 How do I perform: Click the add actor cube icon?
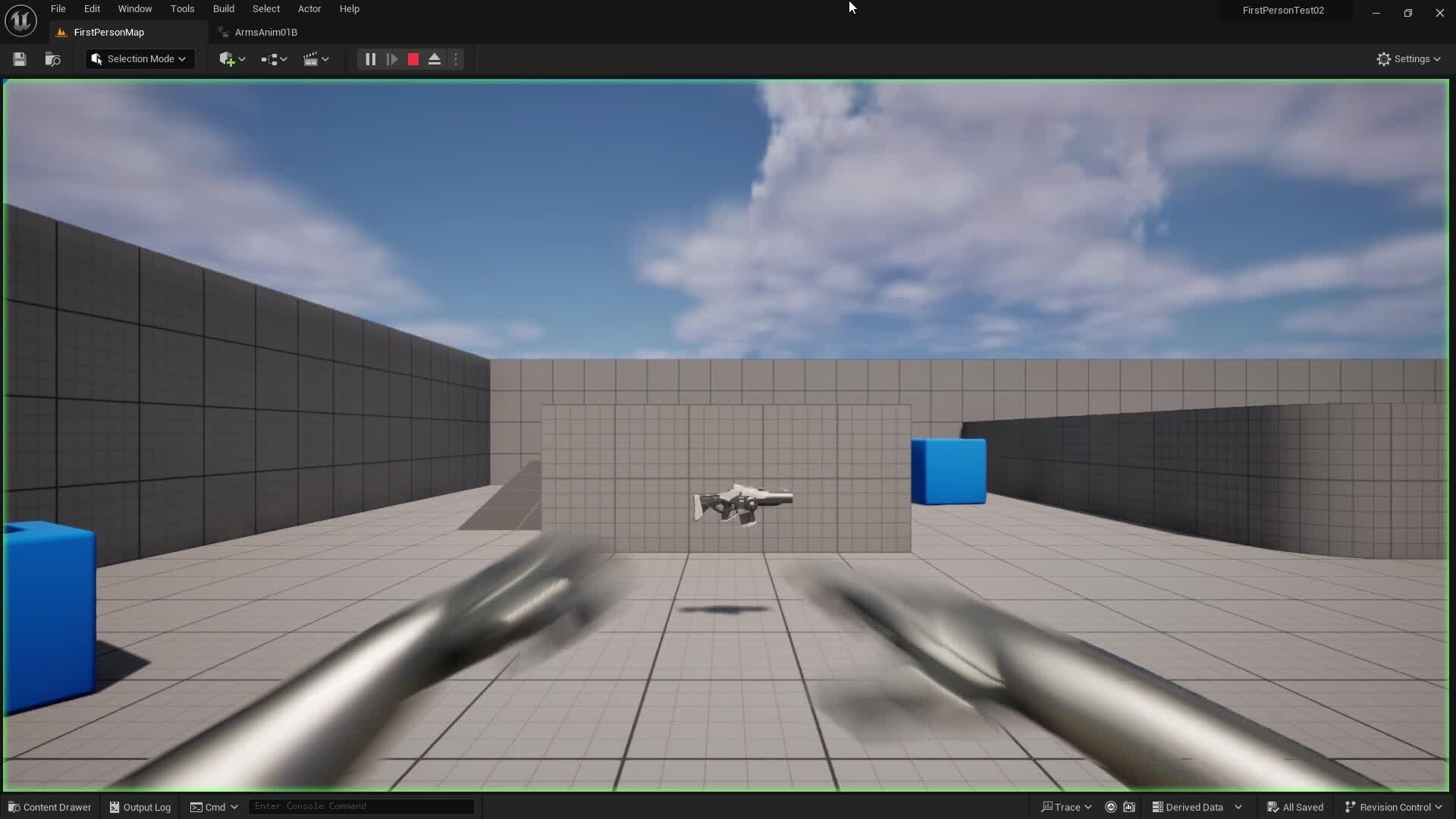(227, 59)
